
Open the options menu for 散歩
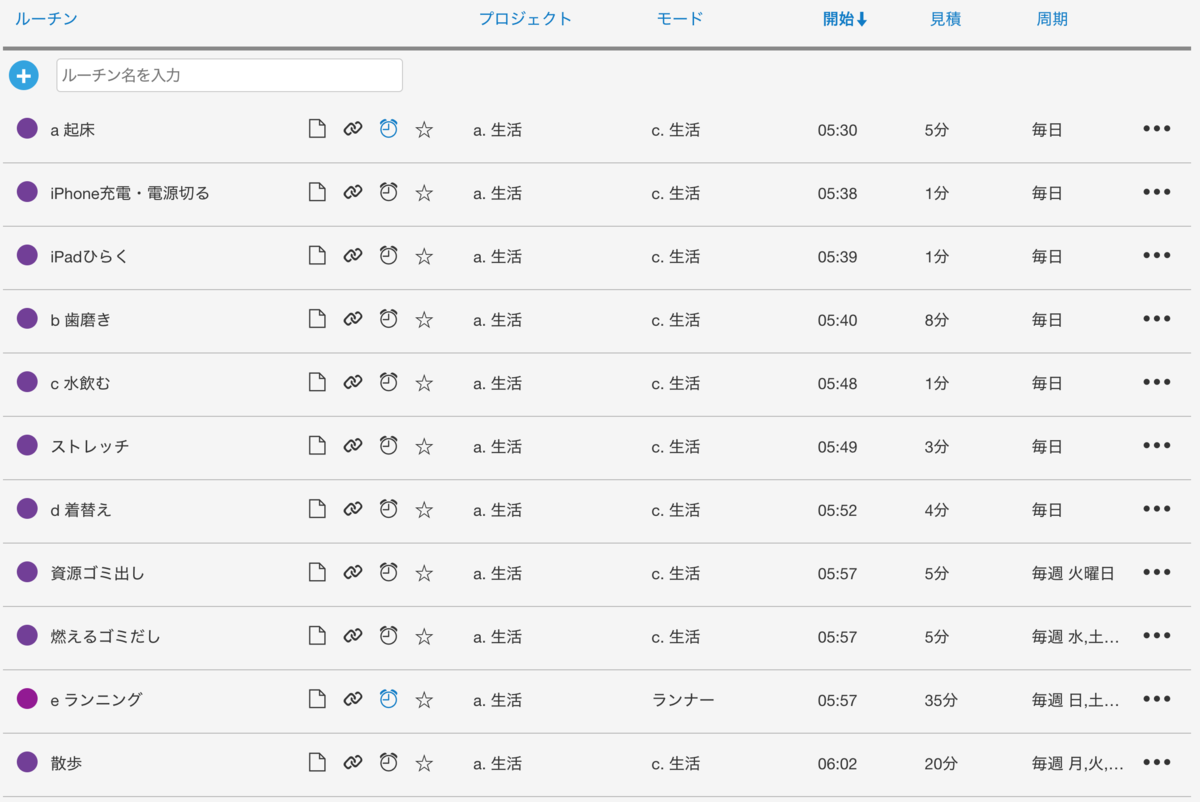tap(1156, 762)
